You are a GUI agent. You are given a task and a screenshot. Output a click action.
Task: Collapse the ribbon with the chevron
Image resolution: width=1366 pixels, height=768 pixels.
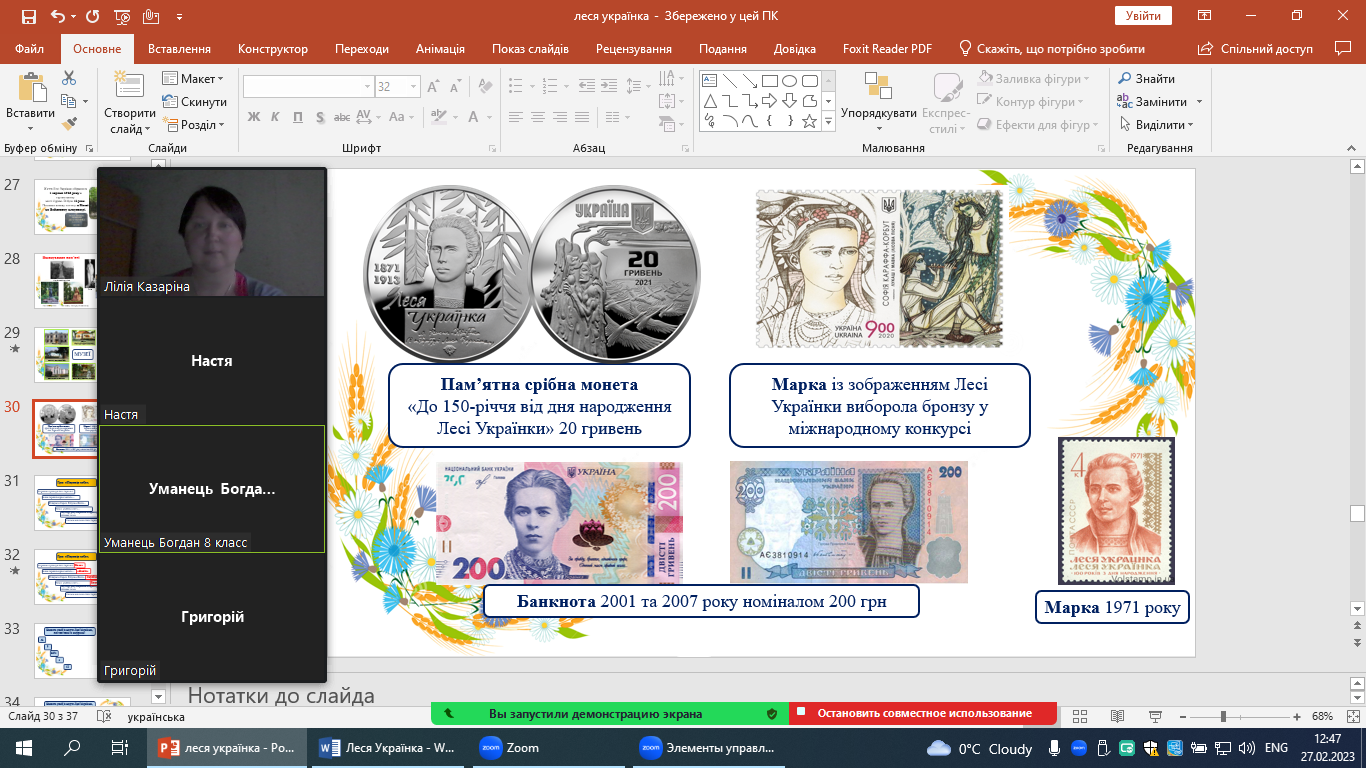tap(1352, 148)
